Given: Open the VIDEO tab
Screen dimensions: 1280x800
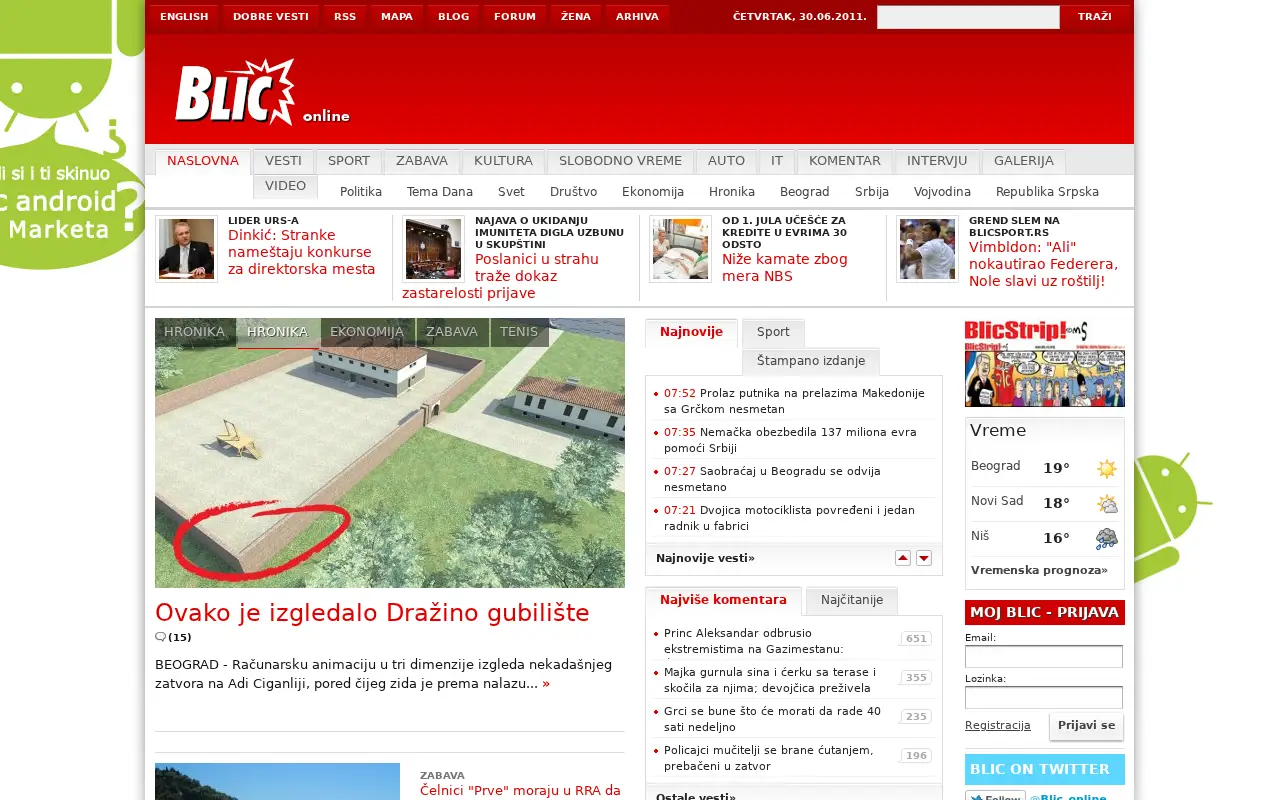Looking at the screenshot, I should click(x=285, y=187).
